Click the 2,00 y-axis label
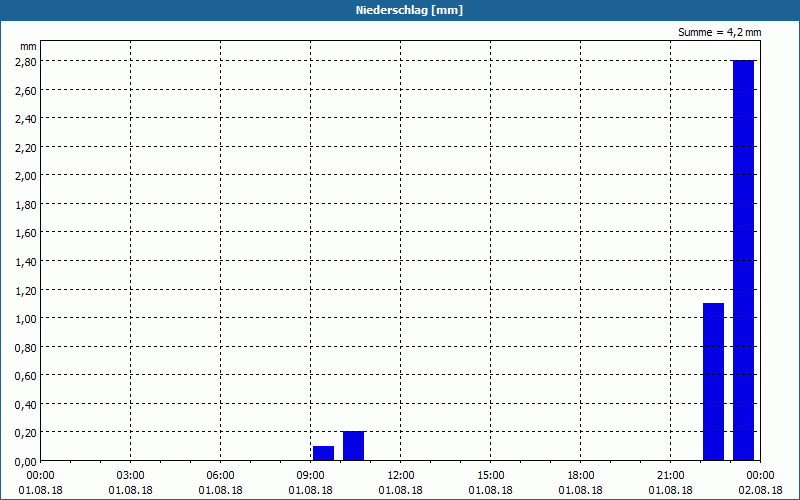The image size is (800, 500). (x=28, y=176)
